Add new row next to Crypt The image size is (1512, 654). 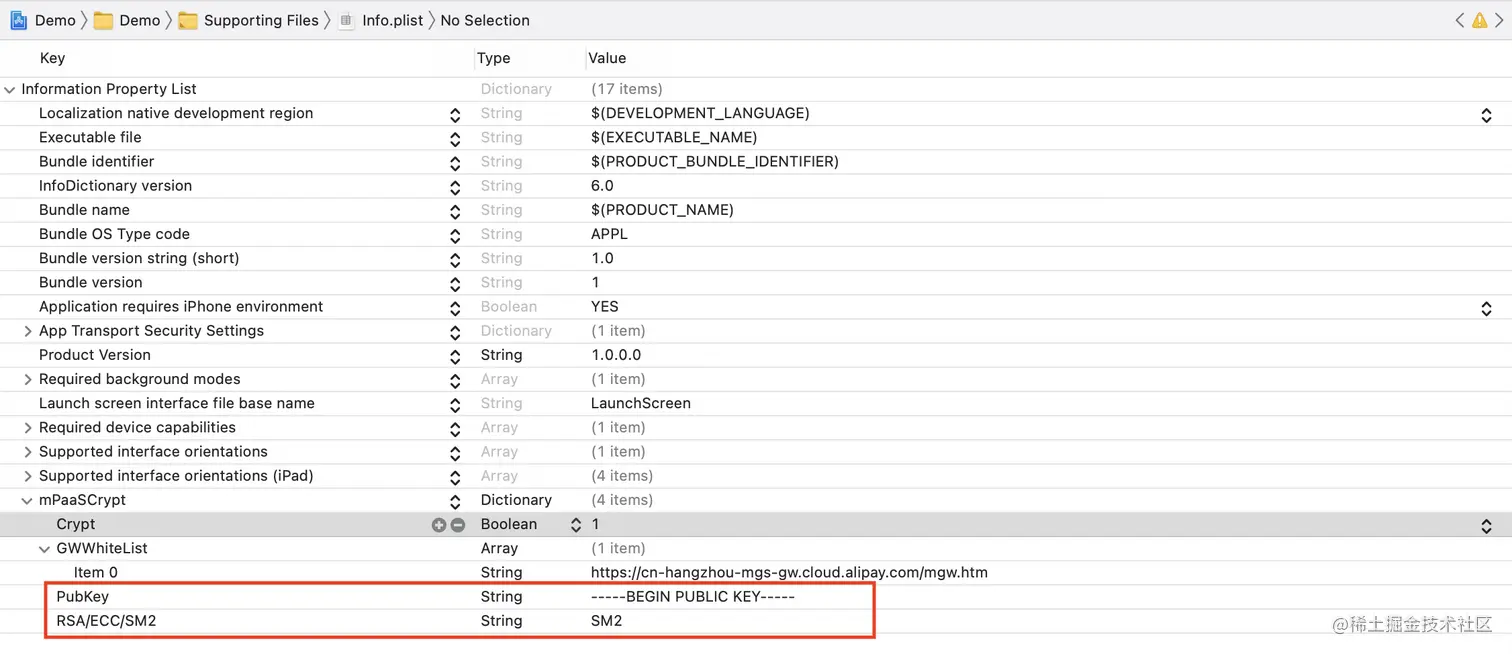click(438, 524)
